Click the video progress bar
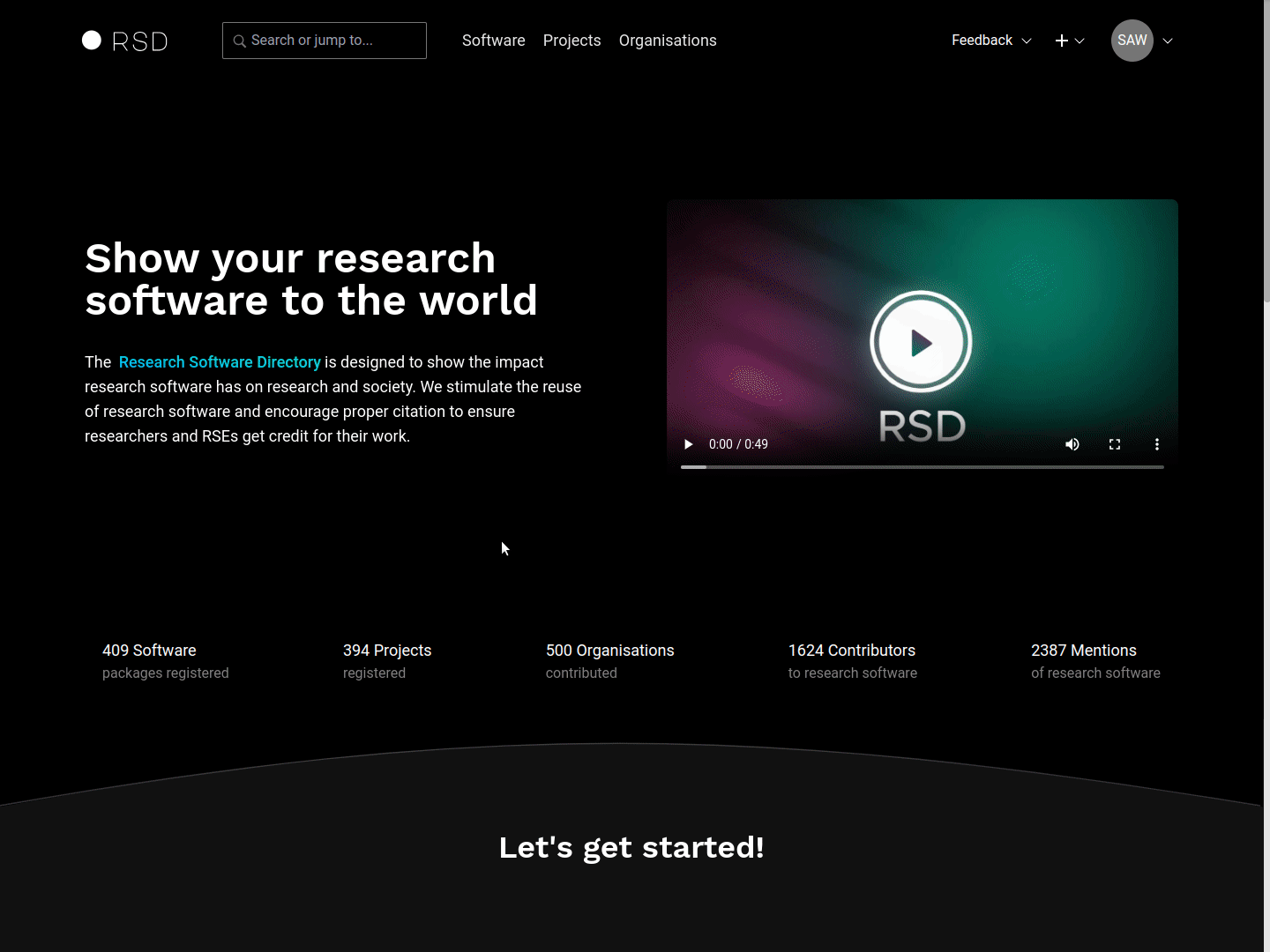Image resolution: width=1270 pixels, height=952 pixels. click(x=922, y=467)
